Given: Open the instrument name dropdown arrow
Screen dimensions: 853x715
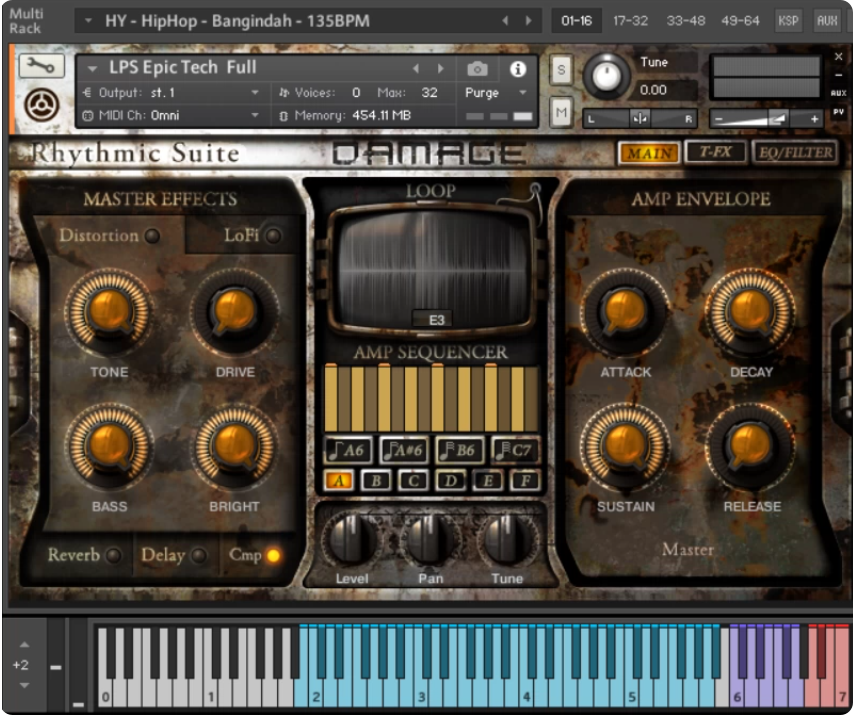Looking at the screenshot, I should [x=92, y=69].
